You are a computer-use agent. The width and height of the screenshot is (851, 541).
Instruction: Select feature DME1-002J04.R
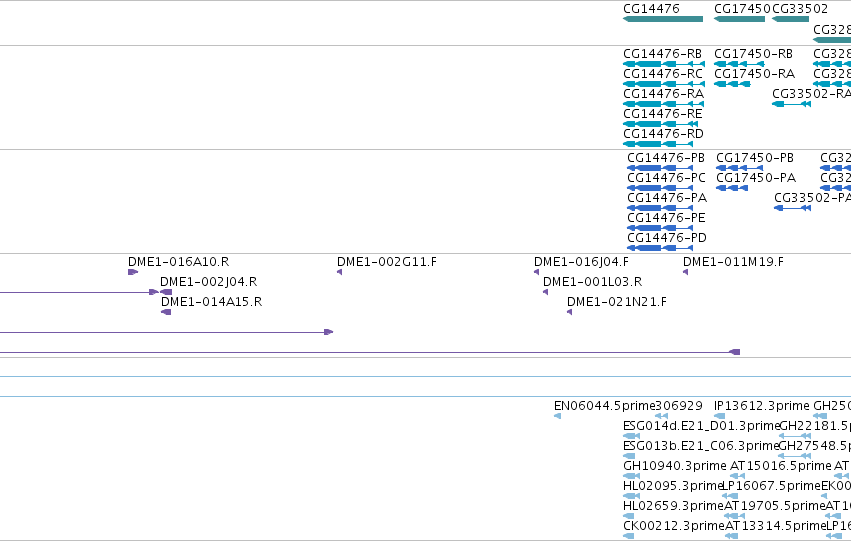[208, 282]
